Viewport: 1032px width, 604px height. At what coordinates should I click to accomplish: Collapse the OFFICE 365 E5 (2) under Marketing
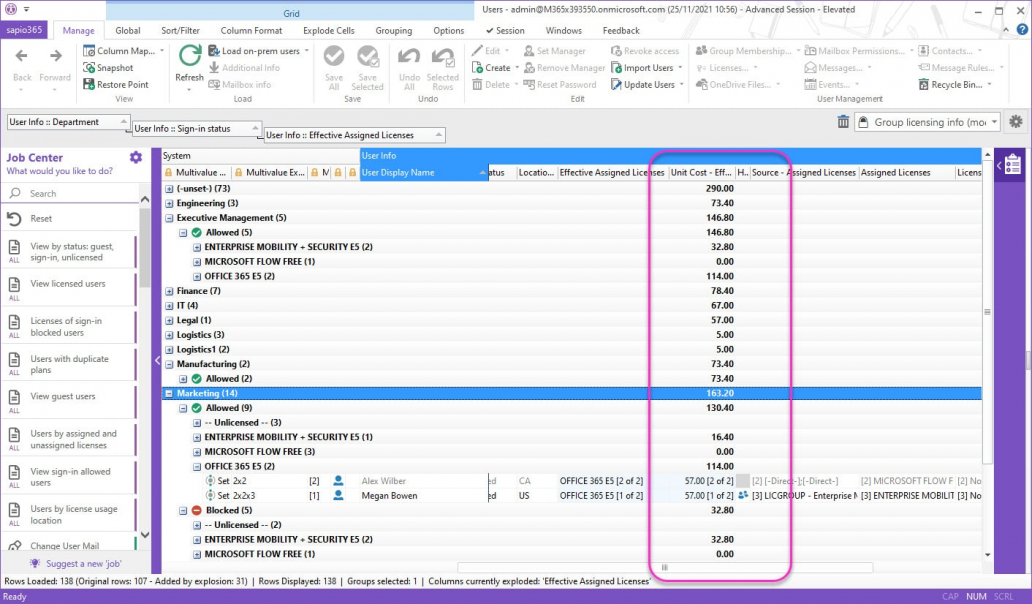coord(197,466)
